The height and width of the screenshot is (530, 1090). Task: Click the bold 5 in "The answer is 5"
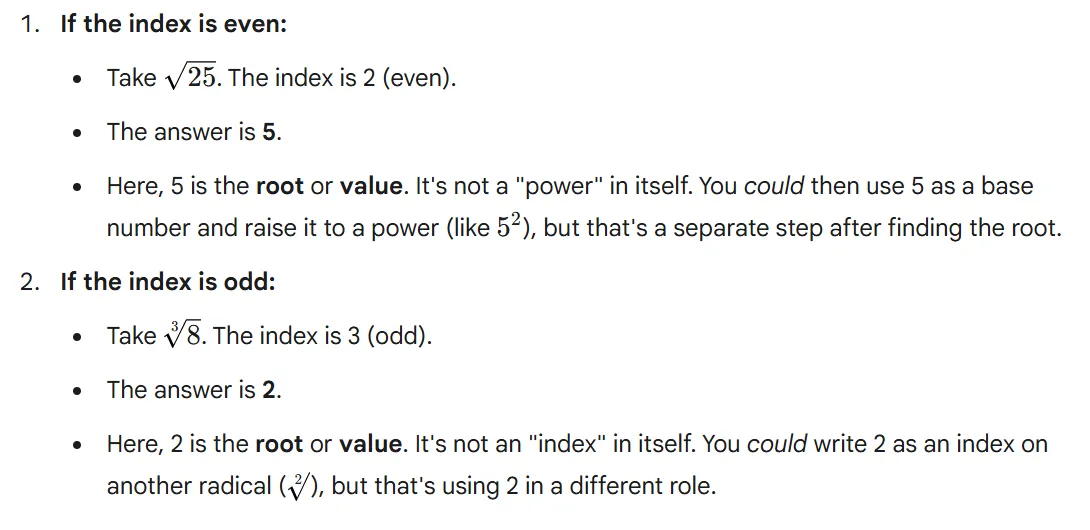pos(269,132)
